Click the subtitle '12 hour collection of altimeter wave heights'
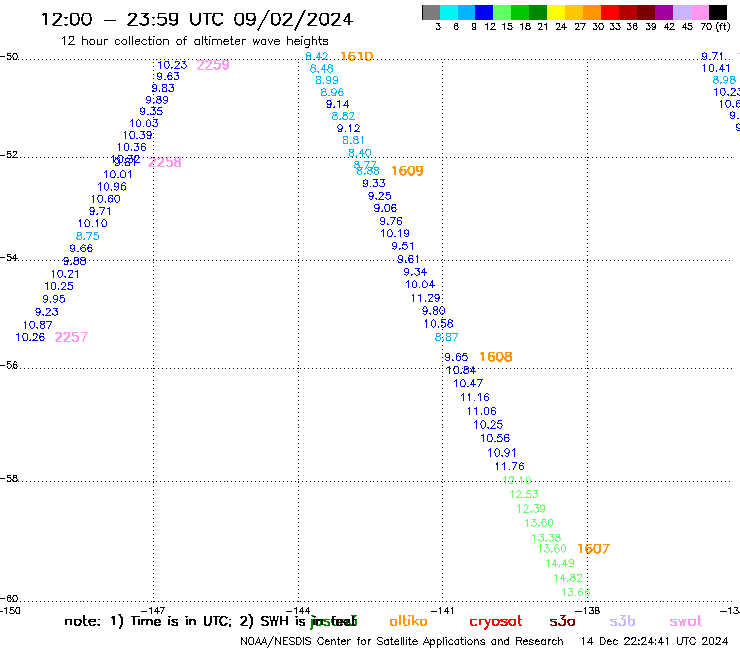Screen dimensions: 740x650 point(194,41)
